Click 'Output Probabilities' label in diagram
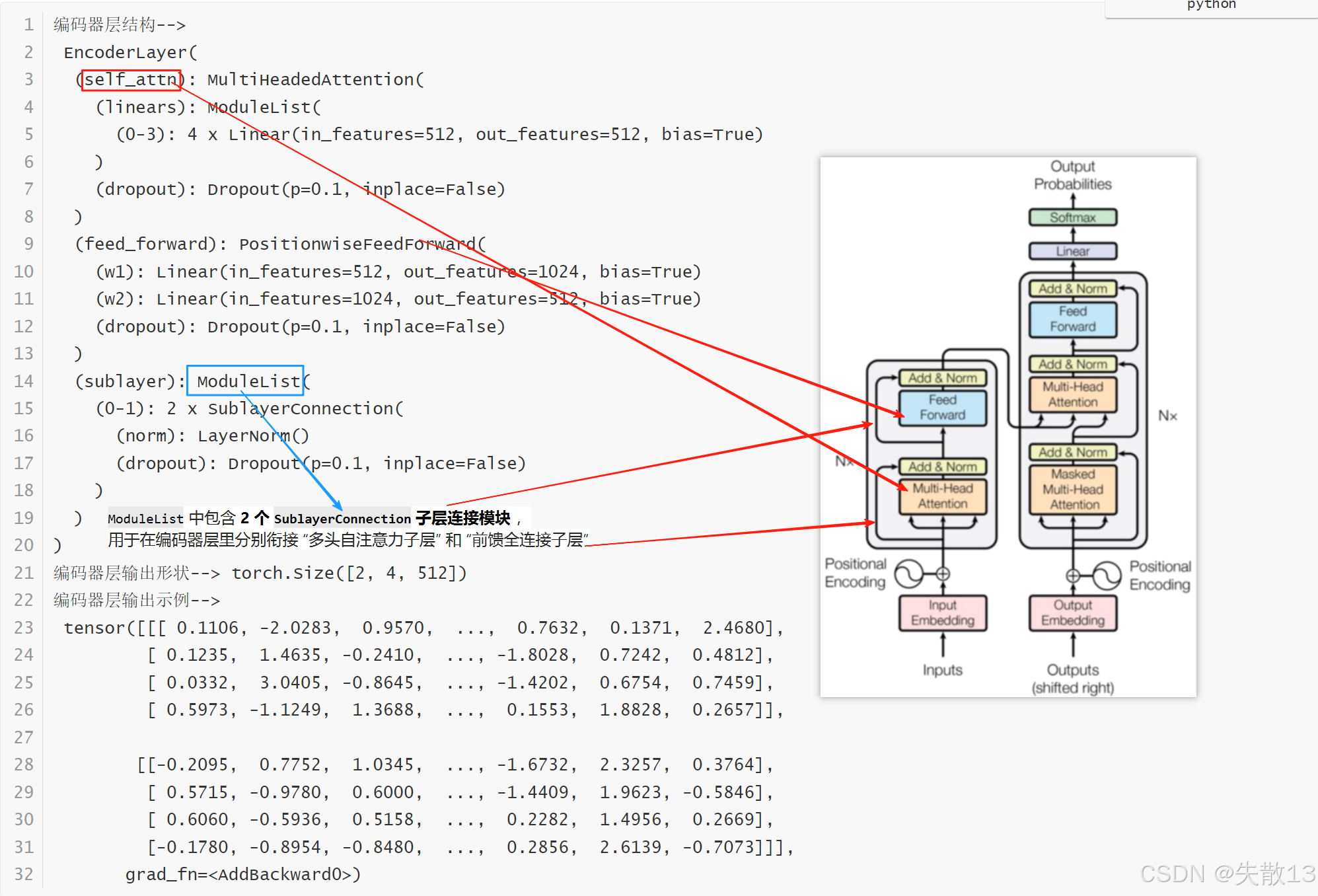 1073,175
